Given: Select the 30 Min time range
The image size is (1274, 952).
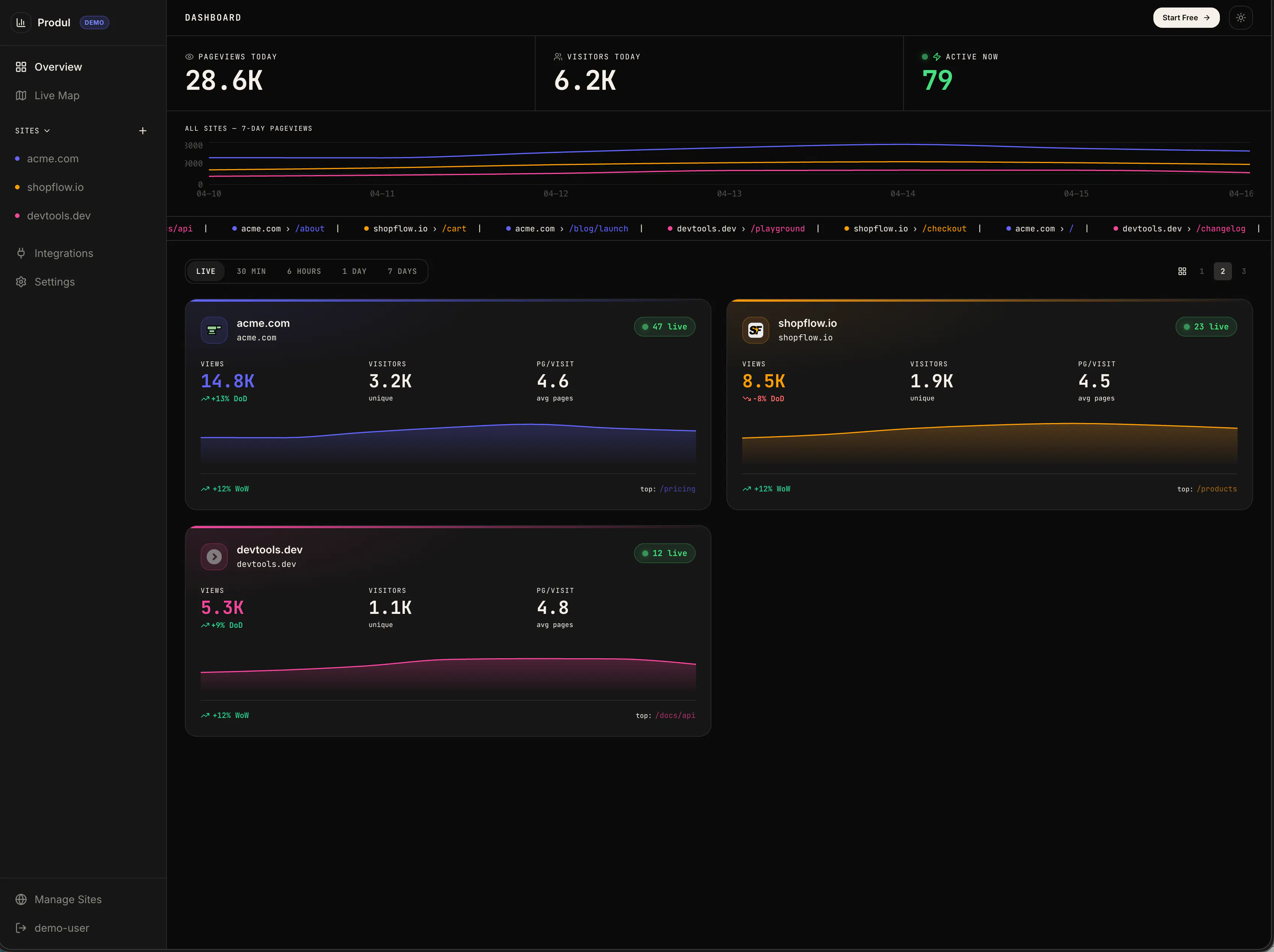Looking at the screenshot, I should 251,271.
